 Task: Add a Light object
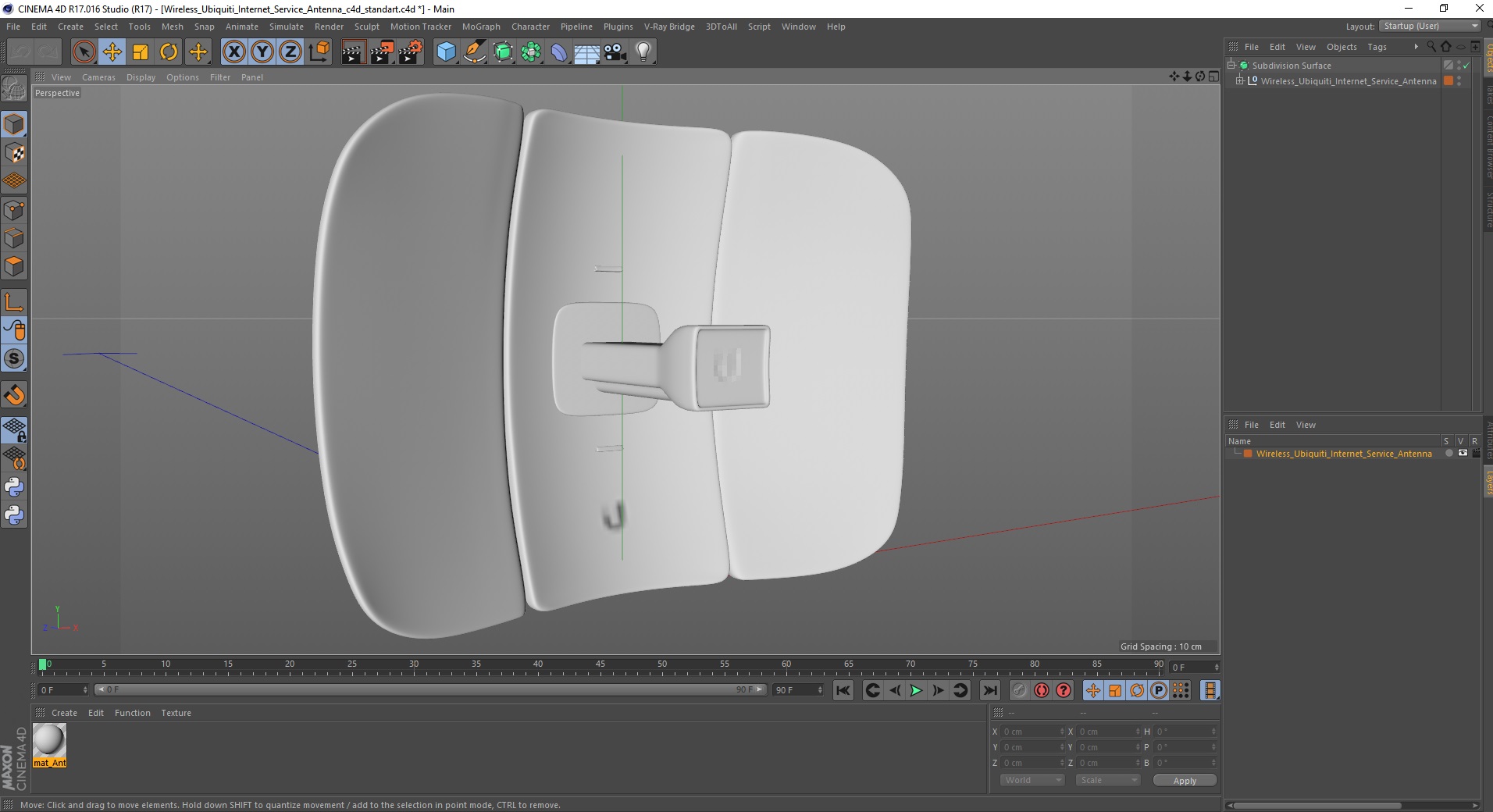coord(643,52)
